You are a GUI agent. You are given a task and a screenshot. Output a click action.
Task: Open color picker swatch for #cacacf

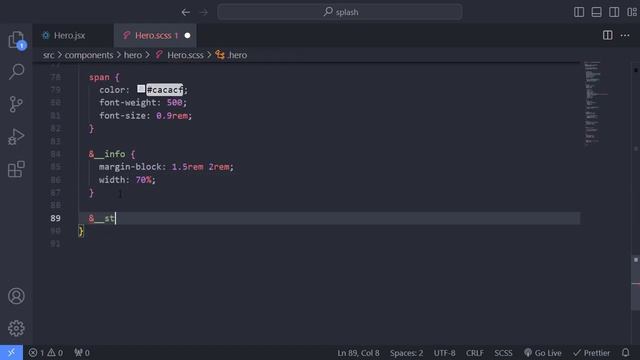(x=141, y=89)
